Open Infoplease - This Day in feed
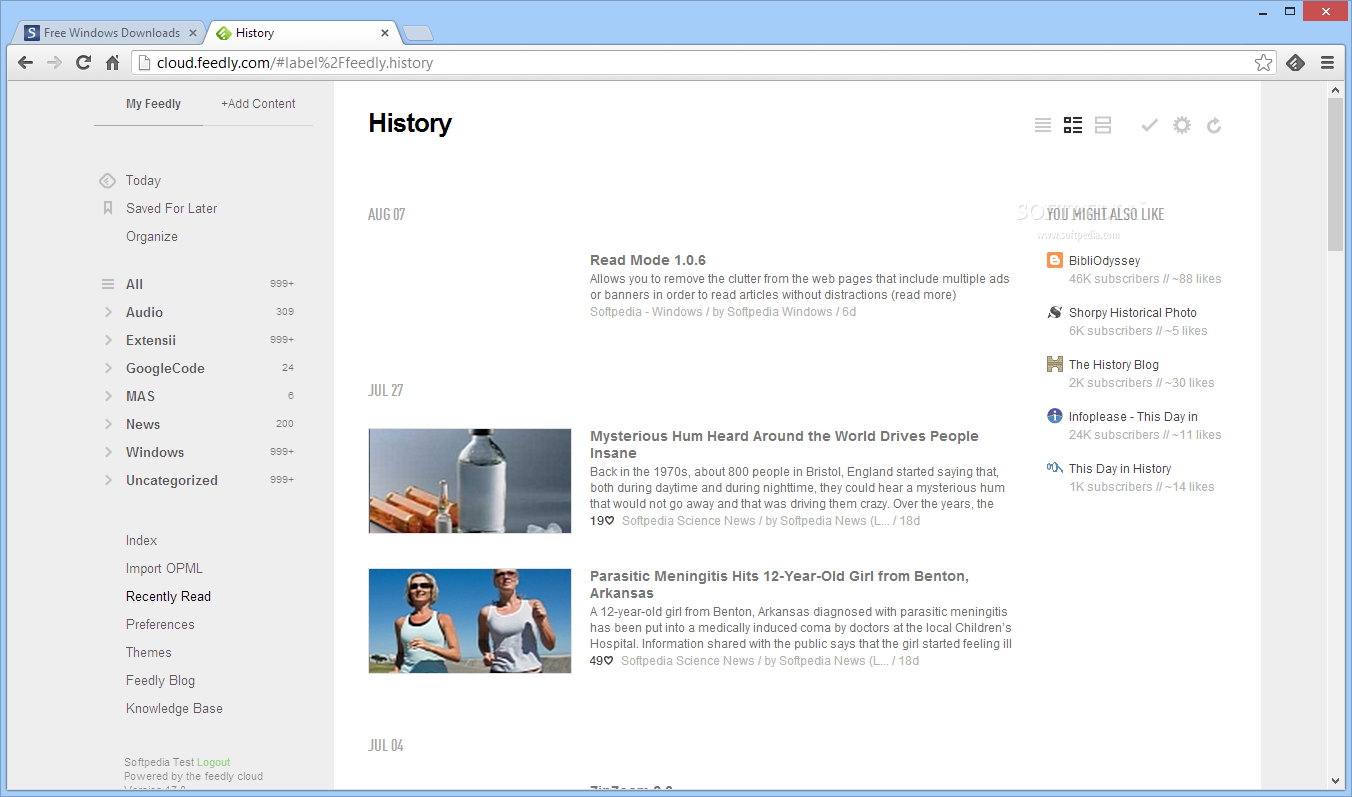 (1133, 417)
